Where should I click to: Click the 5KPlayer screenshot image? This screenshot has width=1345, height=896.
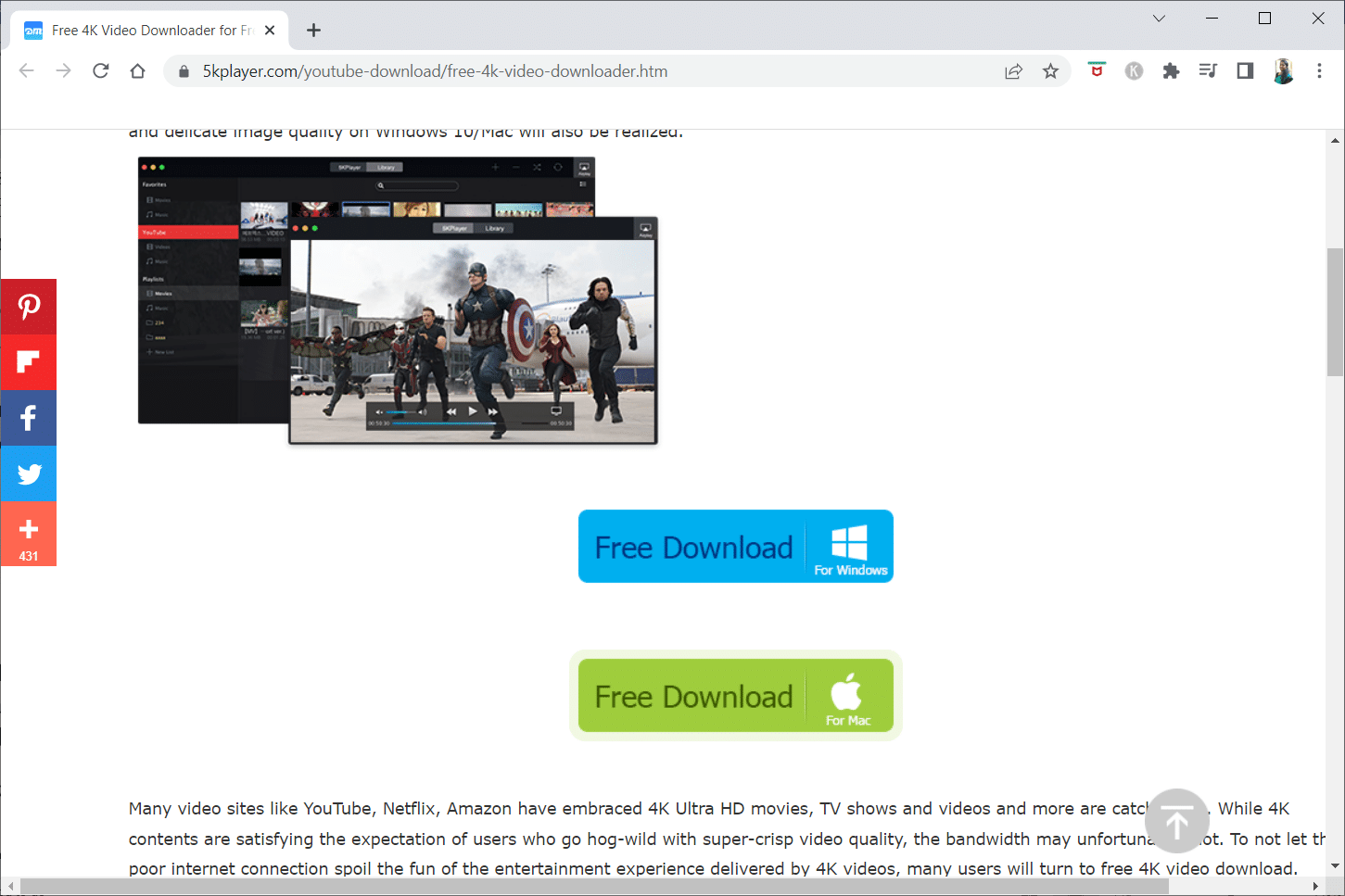point(398,301)
